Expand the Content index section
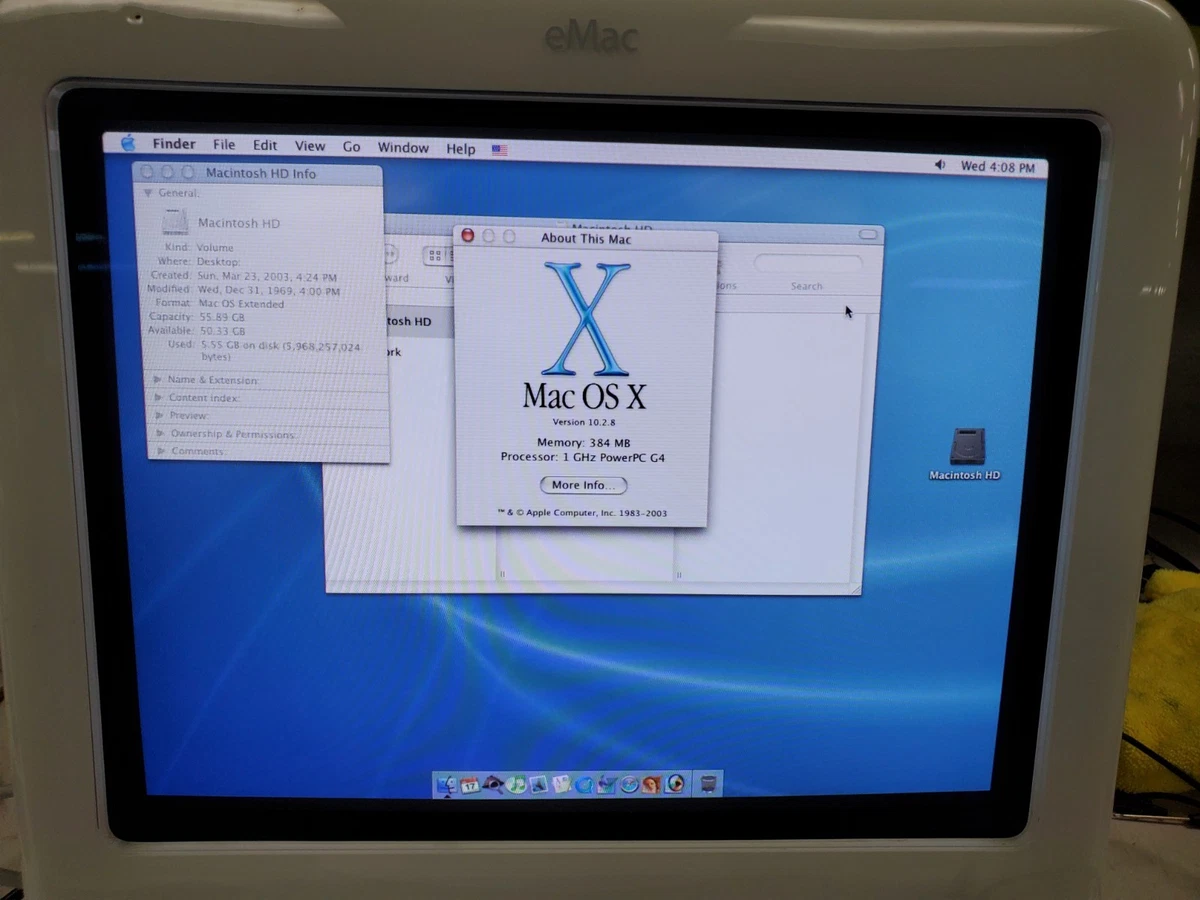This screenshot has width=1200, height=900. [159, 398]
